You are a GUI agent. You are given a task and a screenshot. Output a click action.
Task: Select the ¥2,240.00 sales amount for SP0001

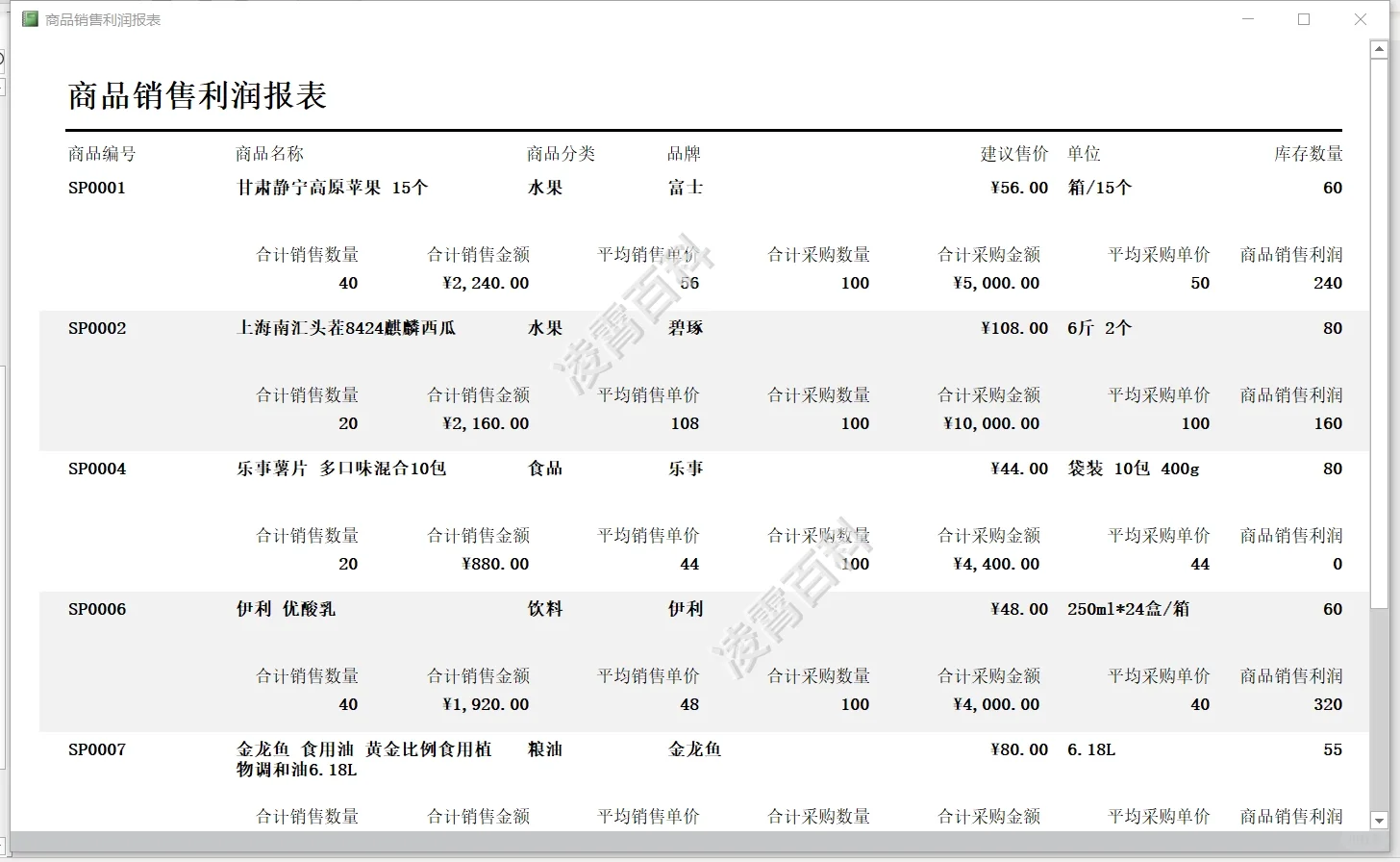[486, 283]
